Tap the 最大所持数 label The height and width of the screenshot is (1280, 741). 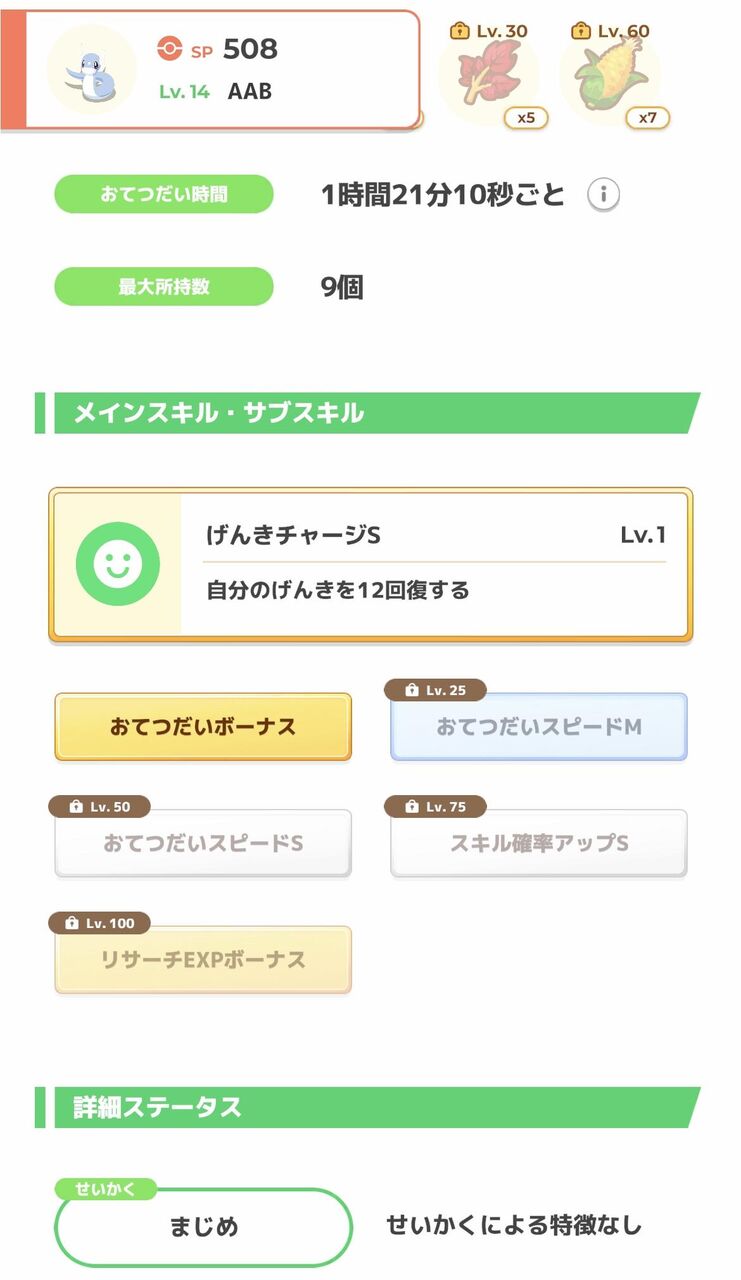click(163, 286)
